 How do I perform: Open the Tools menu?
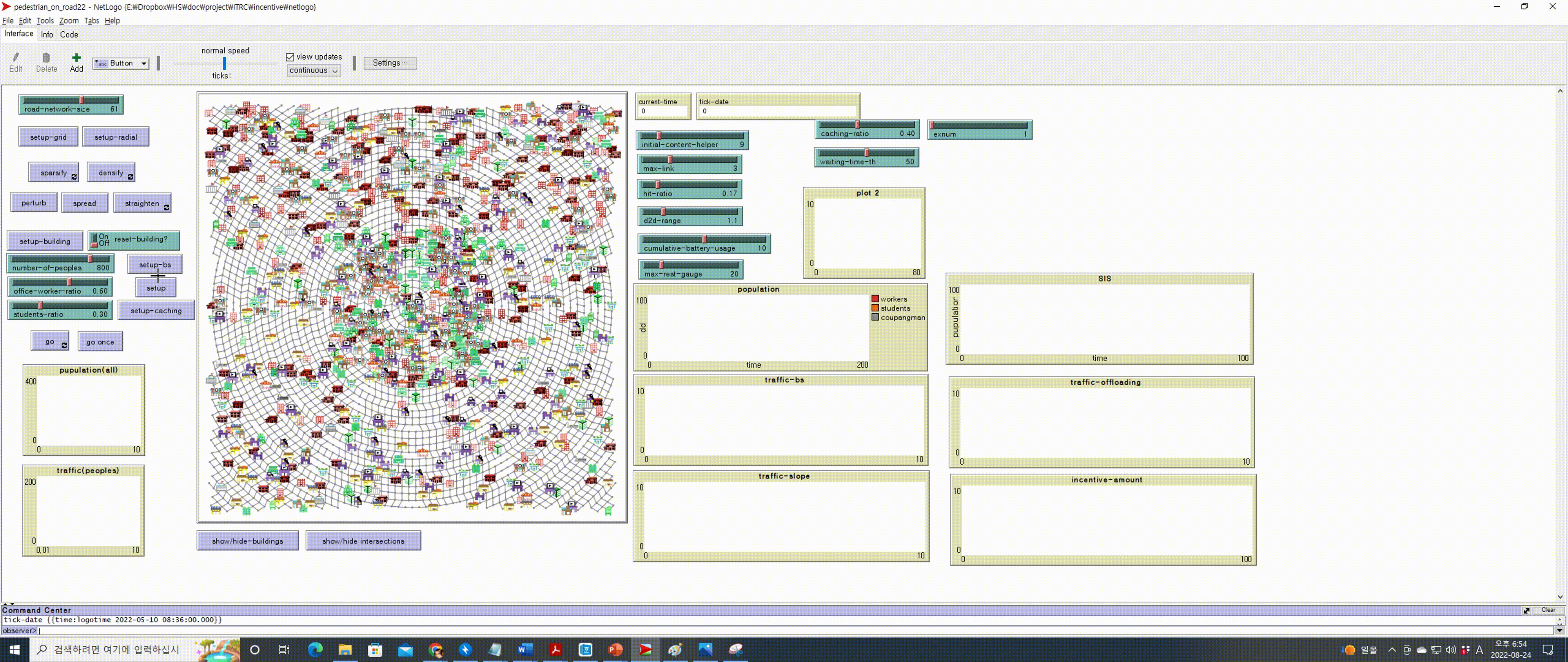tap(45, 21)
